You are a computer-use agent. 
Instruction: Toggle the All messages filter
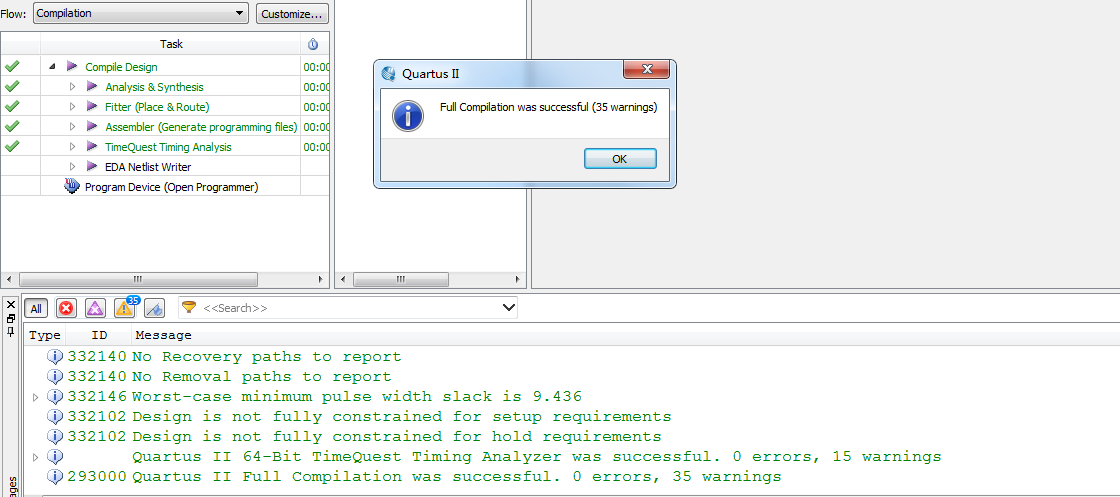click(36, 308)
